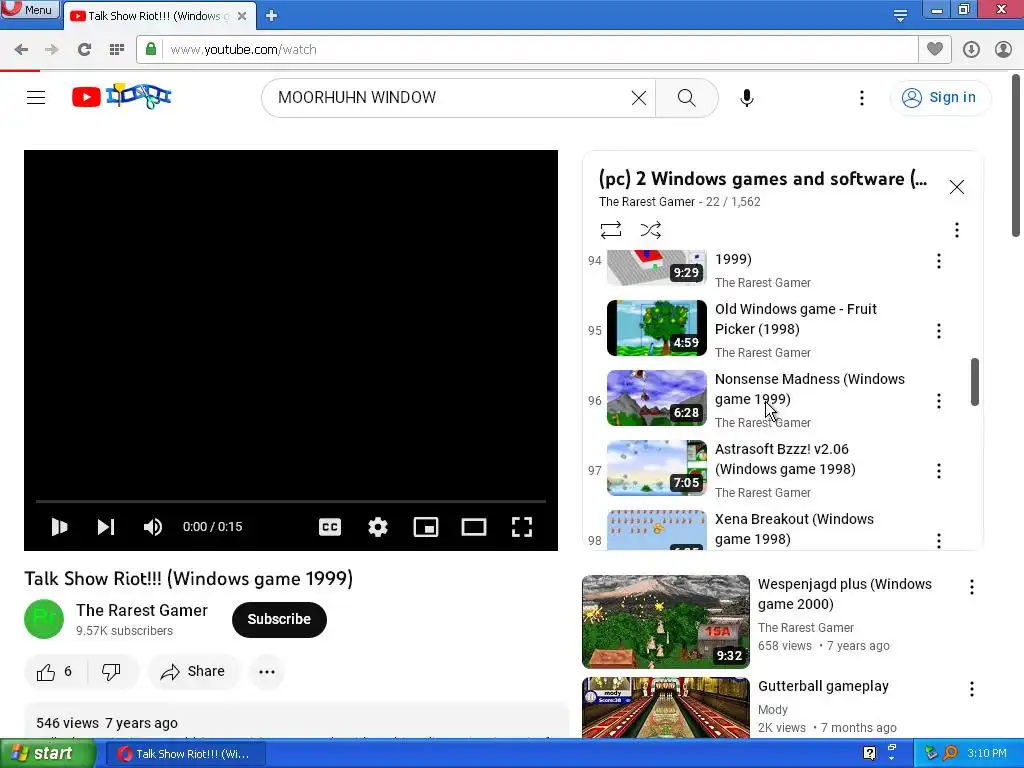Open The Rarest Gamer channel avatar

44,619
